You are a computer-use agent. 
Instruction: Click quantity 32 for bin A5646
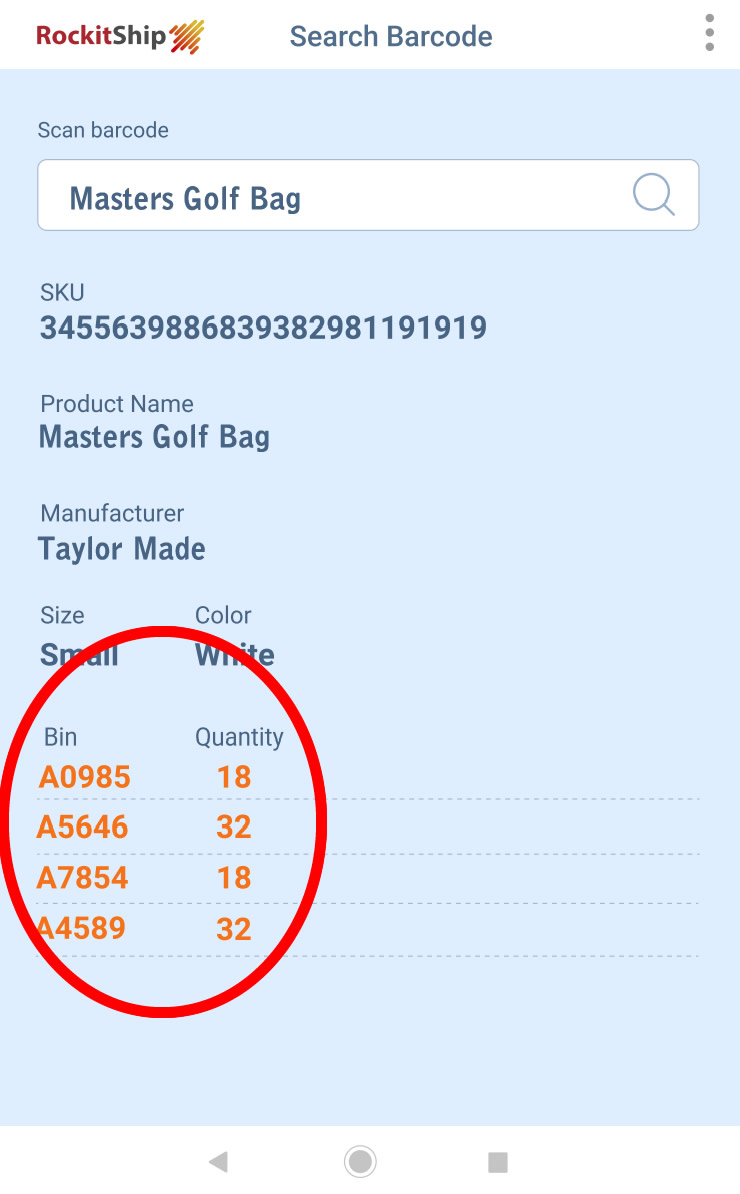click(x=234, y=827)
